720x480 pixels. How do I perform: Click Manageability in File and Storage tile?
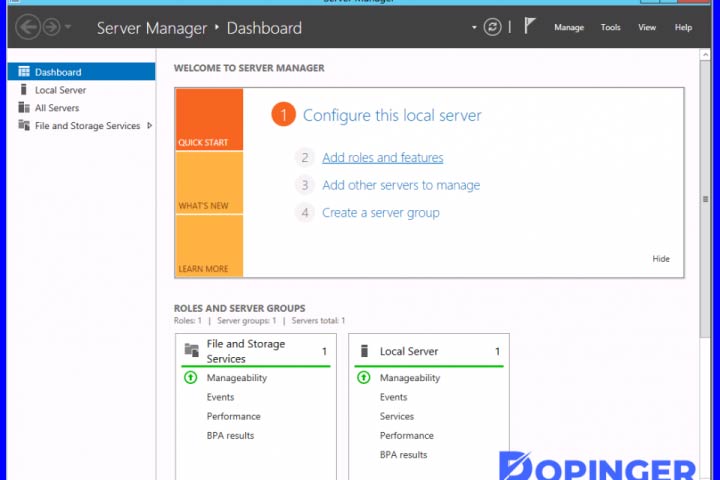(236, 378)
